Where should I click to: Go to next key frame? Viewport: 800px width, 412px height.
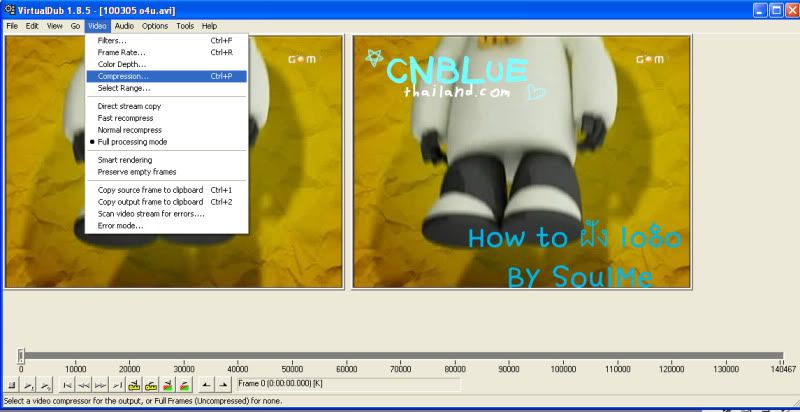151,385
